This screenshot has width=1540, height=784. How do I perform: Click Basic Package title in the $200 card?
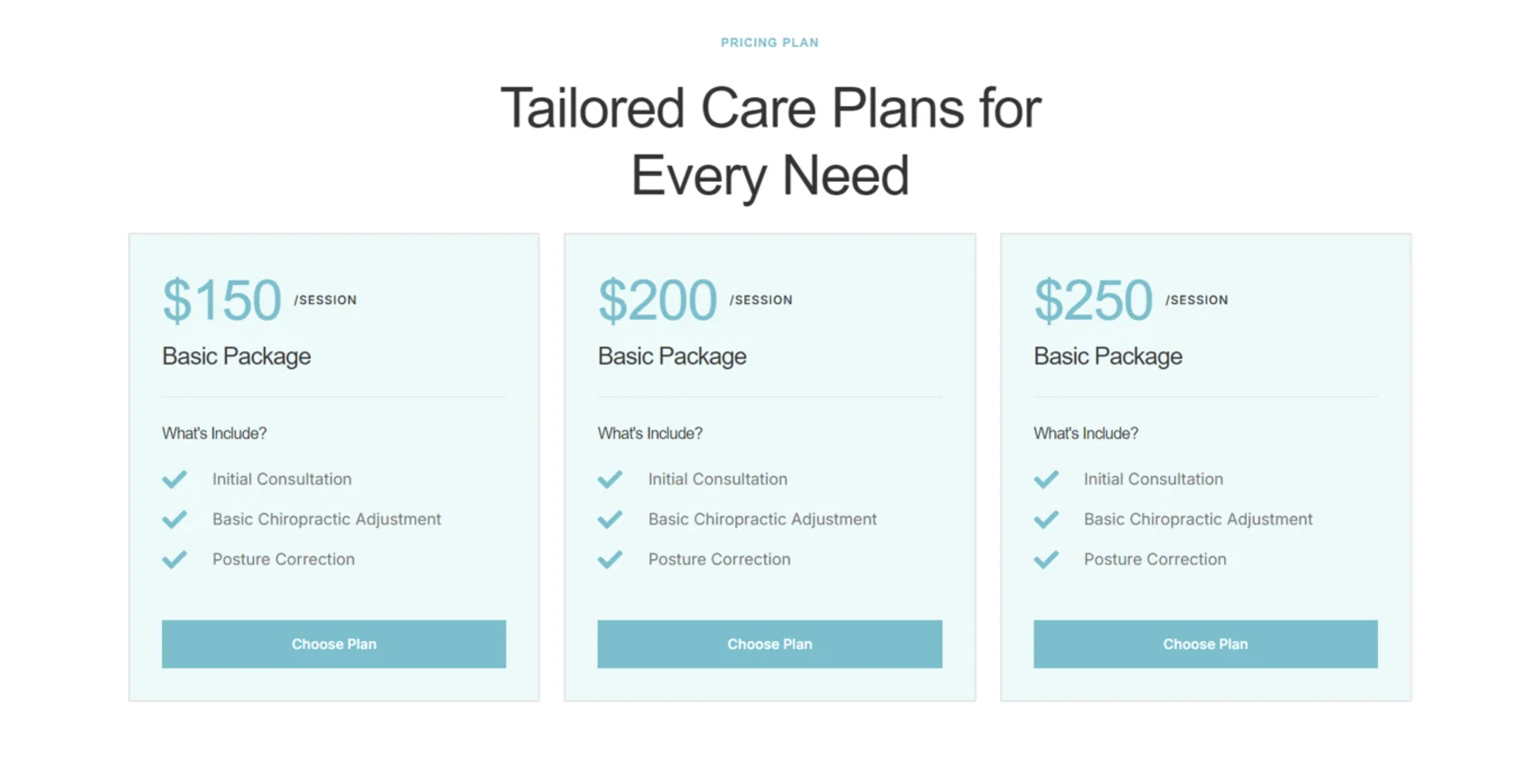(672, 357)
